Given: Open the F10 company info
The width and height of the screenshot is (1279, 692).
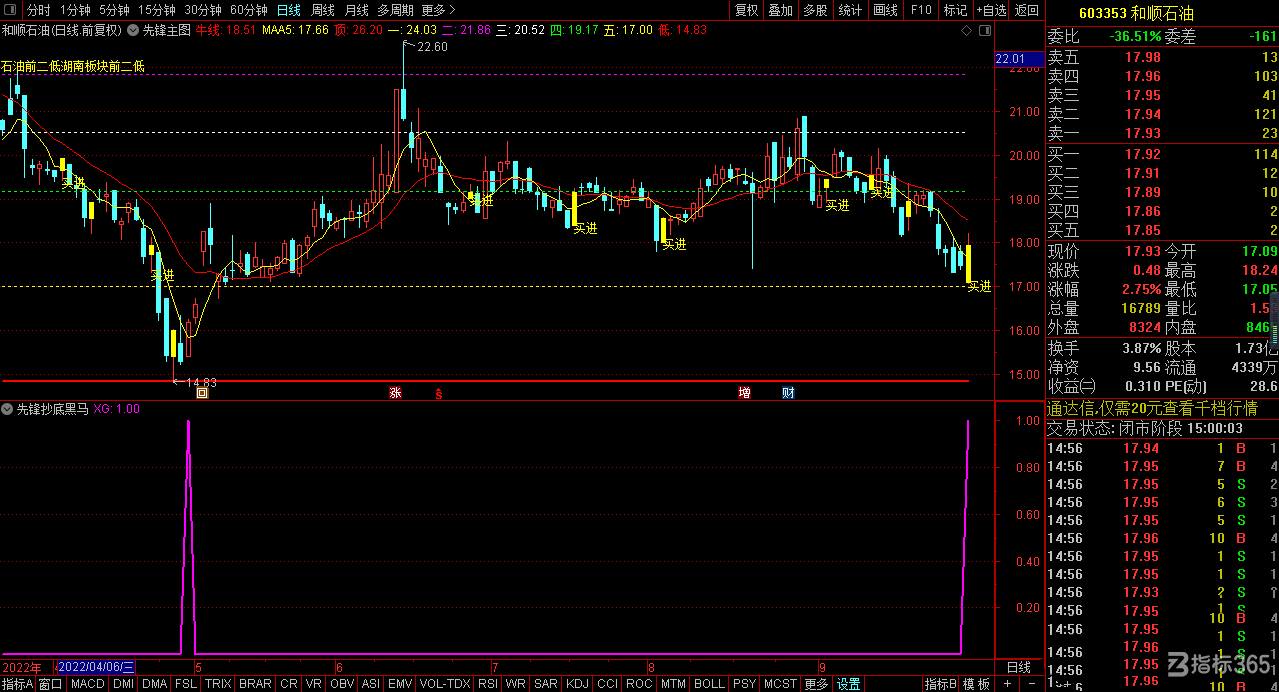Looking at the screenshot, I should coord(921,10).
